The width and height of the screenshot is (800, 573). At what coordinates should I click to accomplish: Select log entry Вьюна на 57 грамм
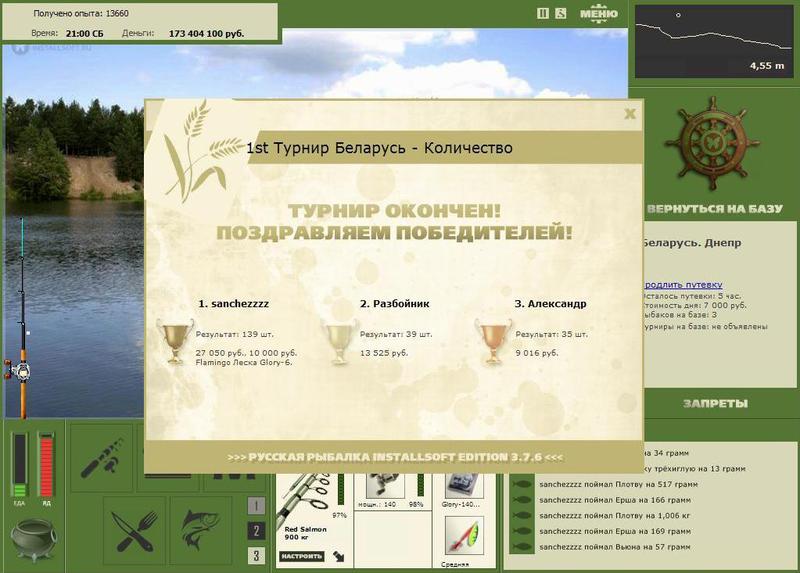coord(615,547)
